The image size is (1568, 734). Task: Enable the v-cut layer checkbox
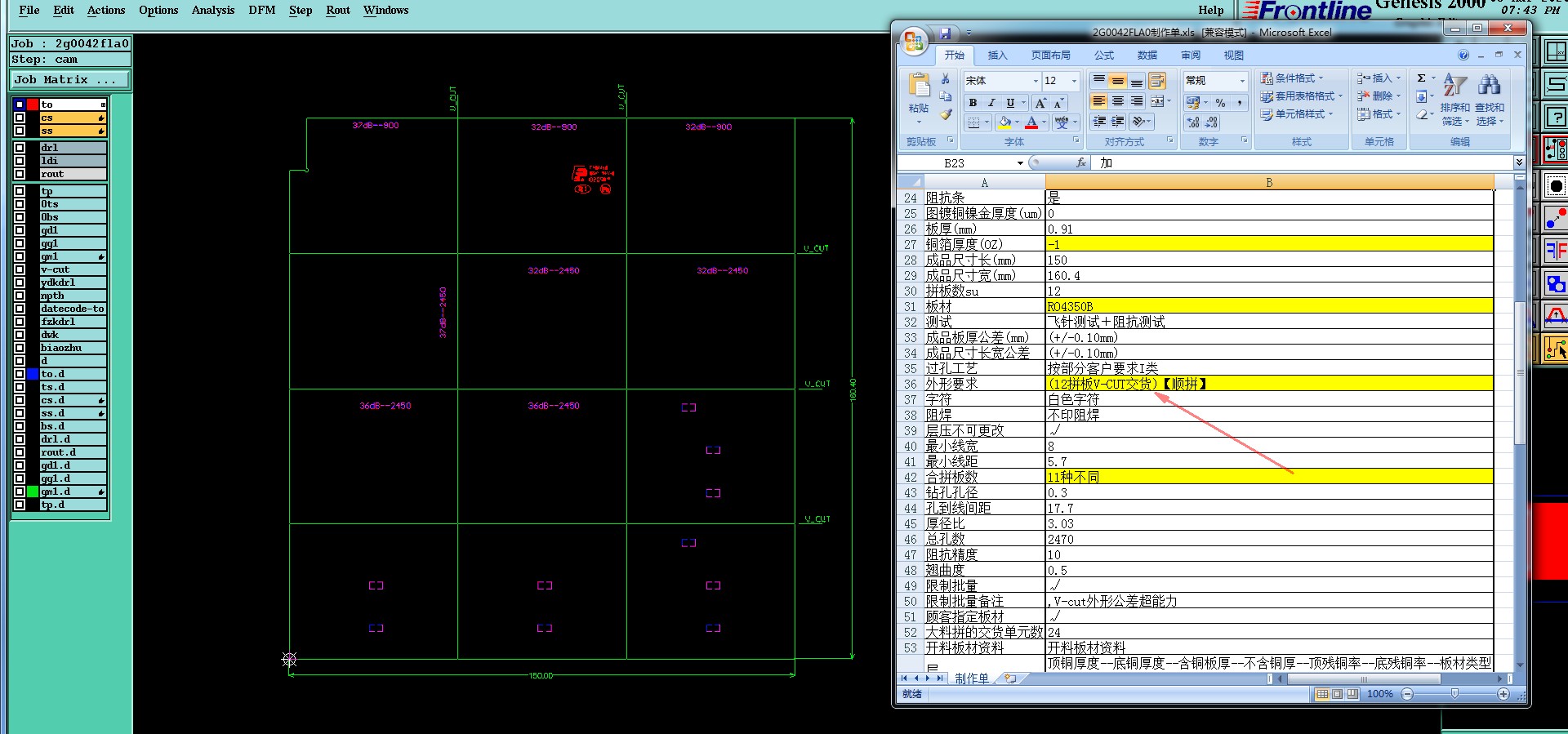pyautogui.click(x=20, y=269)
